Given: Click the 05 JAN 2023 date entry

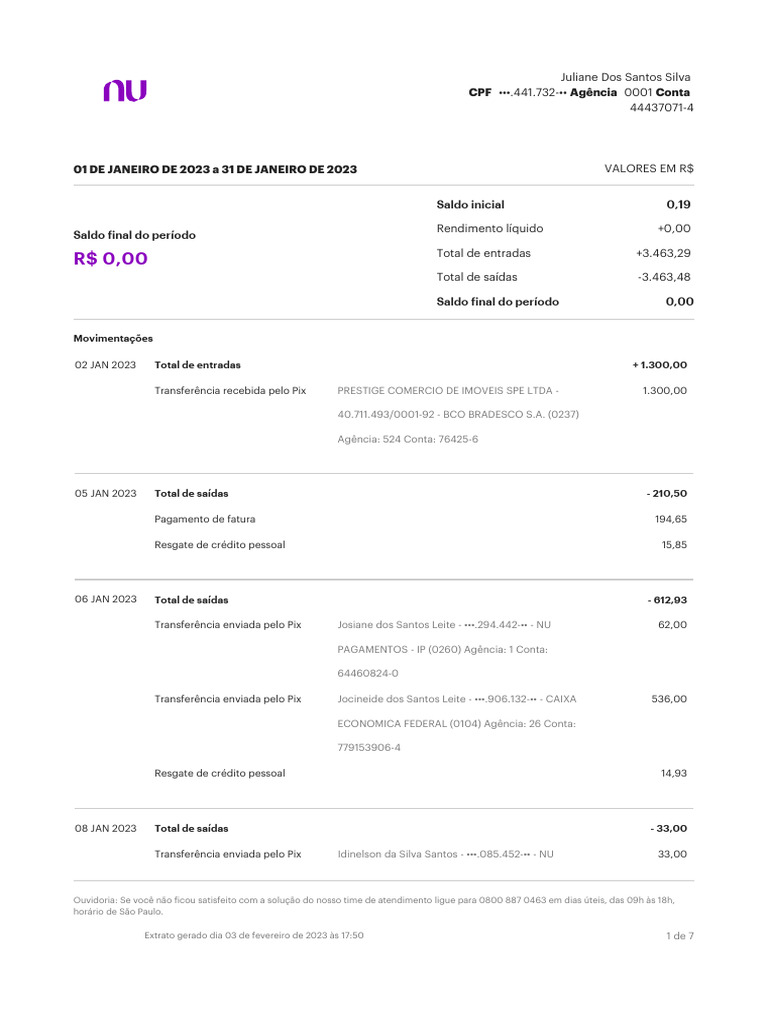Looking at the screenshot, I should point(105,493).
